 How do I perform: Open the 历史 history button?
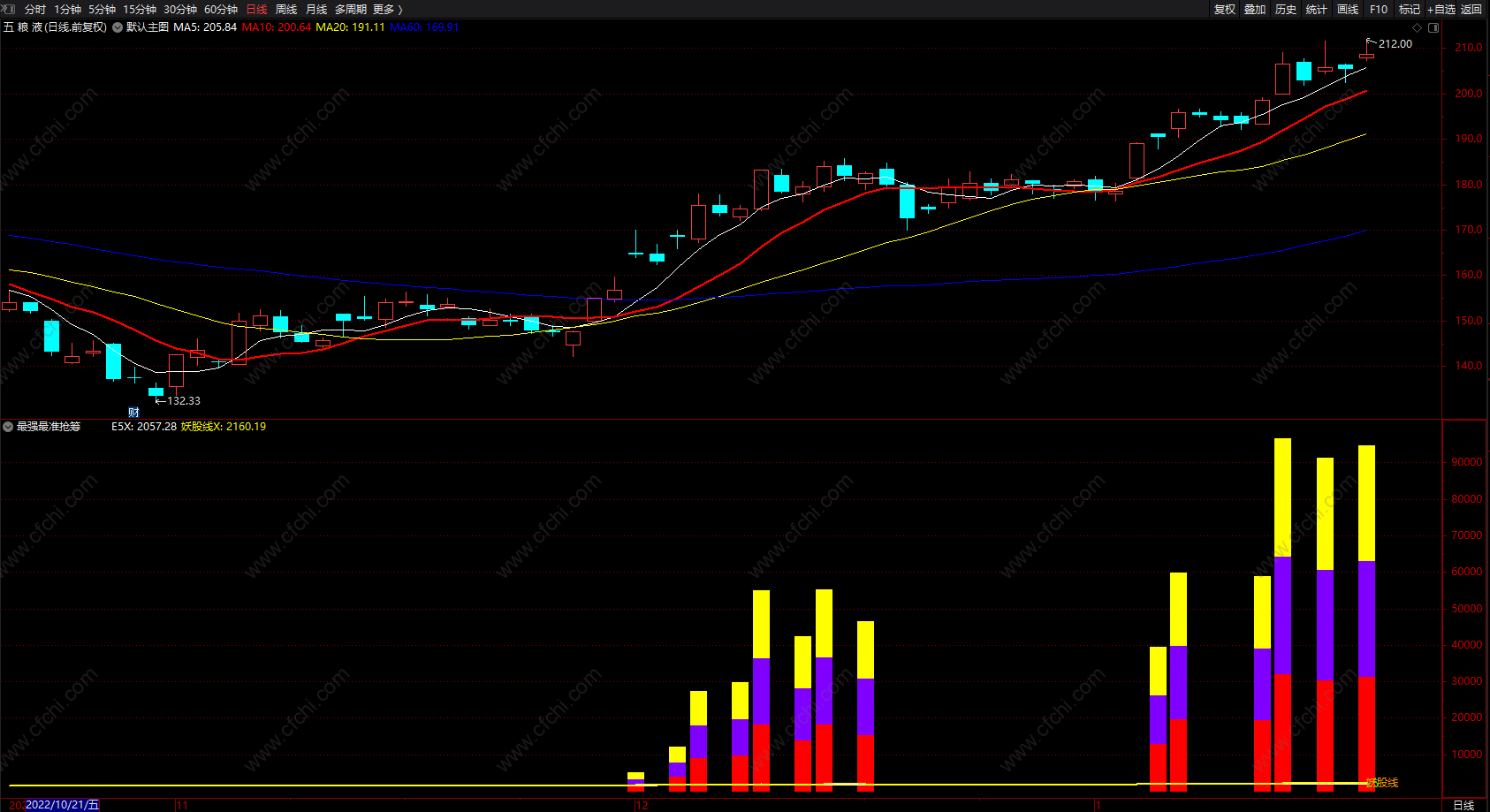coord(1286,9)
